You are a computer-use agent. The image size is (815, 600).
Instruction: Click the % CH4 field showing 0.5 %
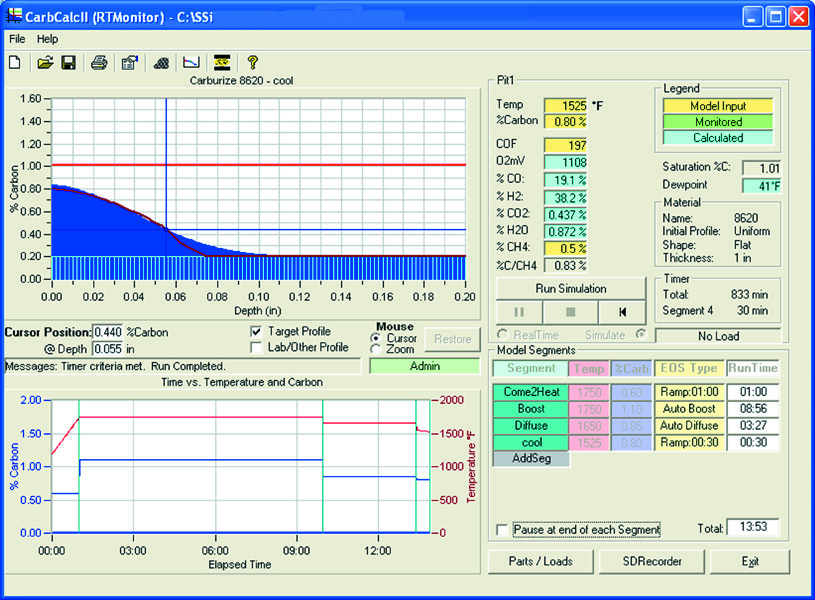[566, 249]
